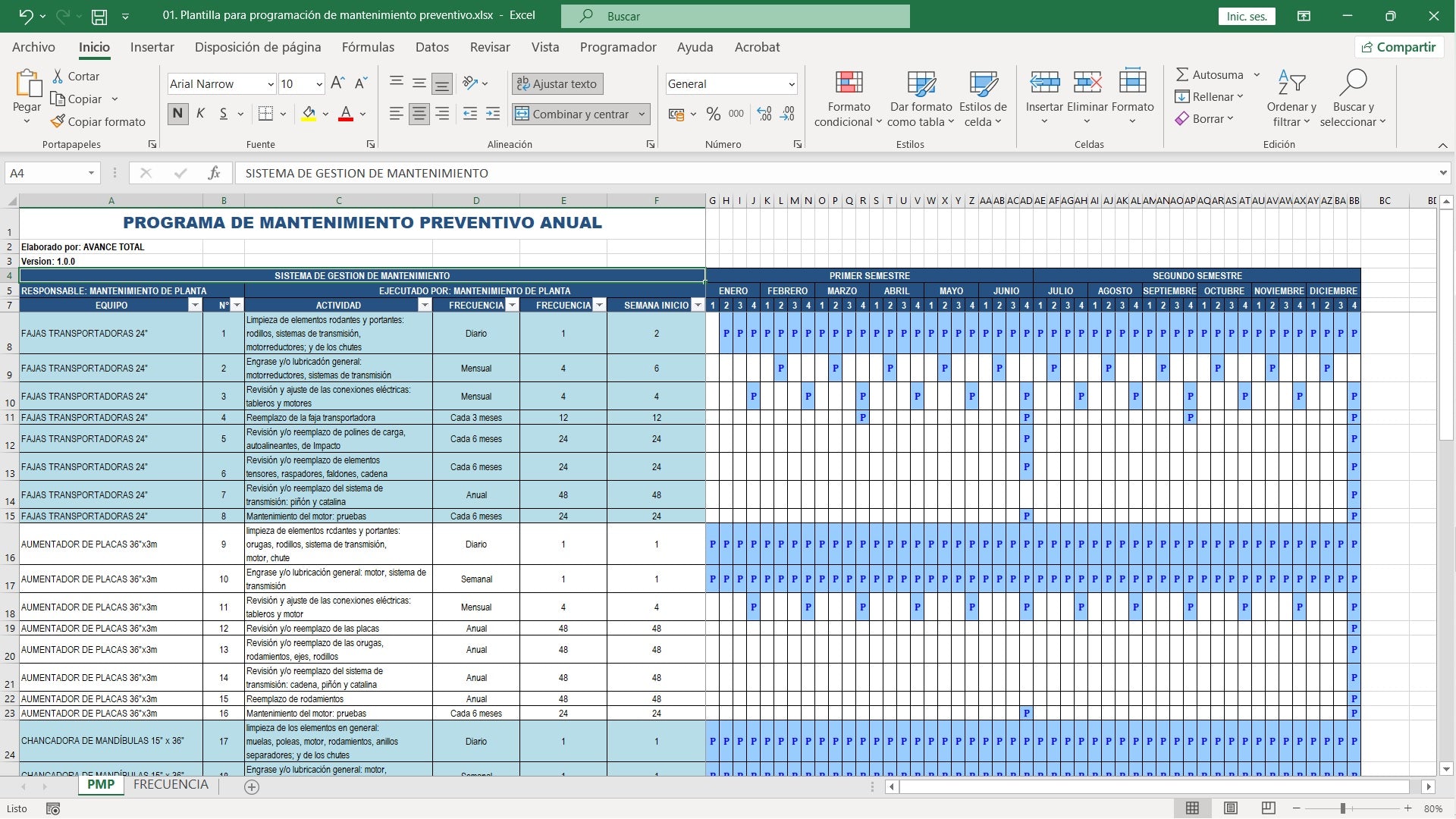Click the Copiar formato brush
This screenshot has height=819, width=1456.
click(58, 121)
